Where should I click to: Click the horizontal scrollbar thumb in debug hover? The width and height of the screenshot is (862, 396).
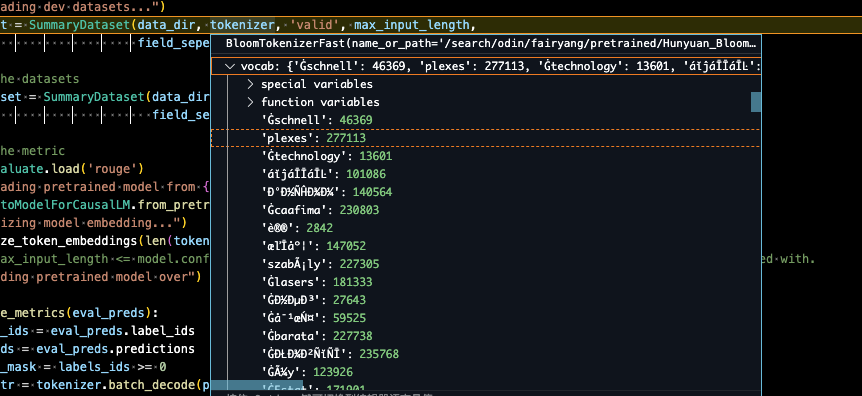[257, 386]
